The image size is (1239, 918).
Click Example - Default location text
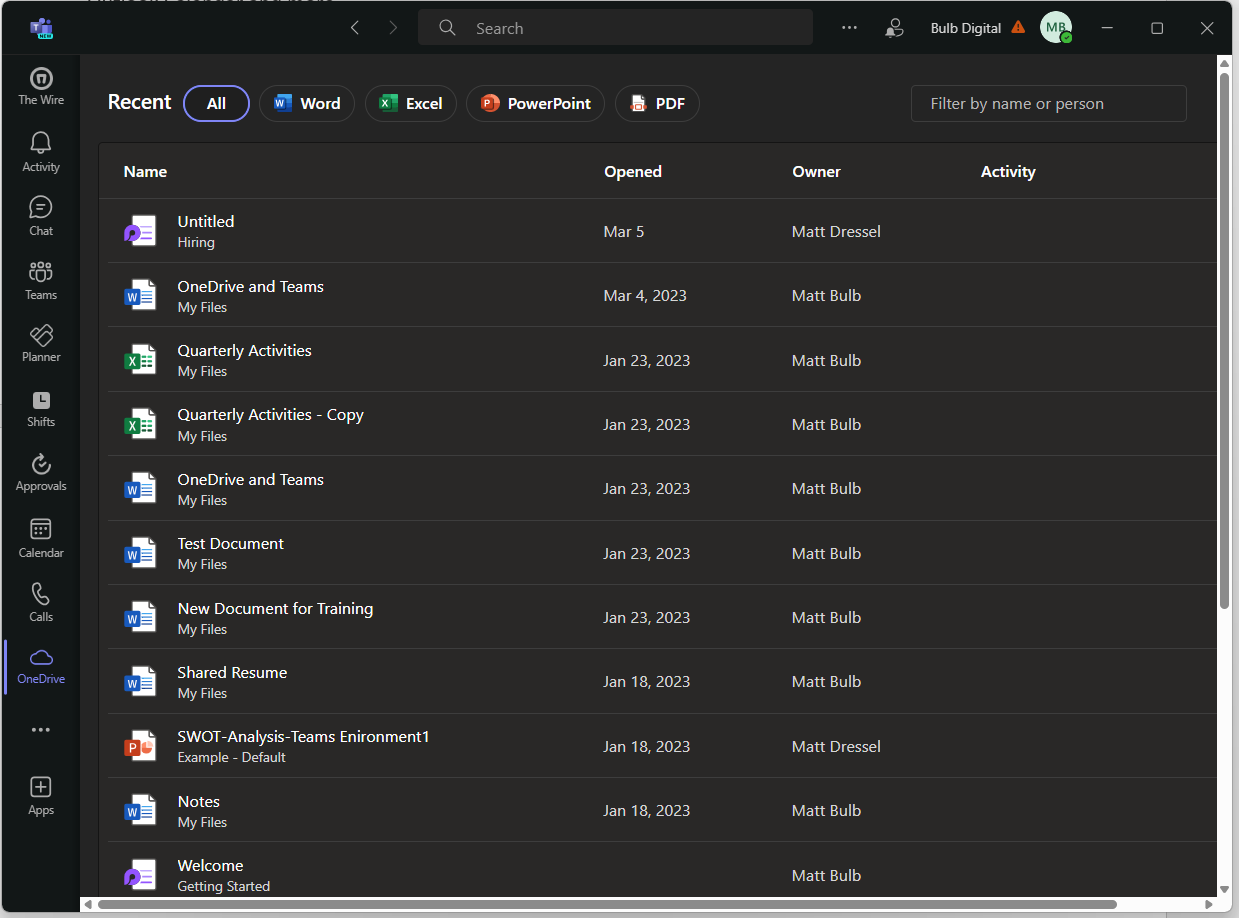[x=231, y=758]
